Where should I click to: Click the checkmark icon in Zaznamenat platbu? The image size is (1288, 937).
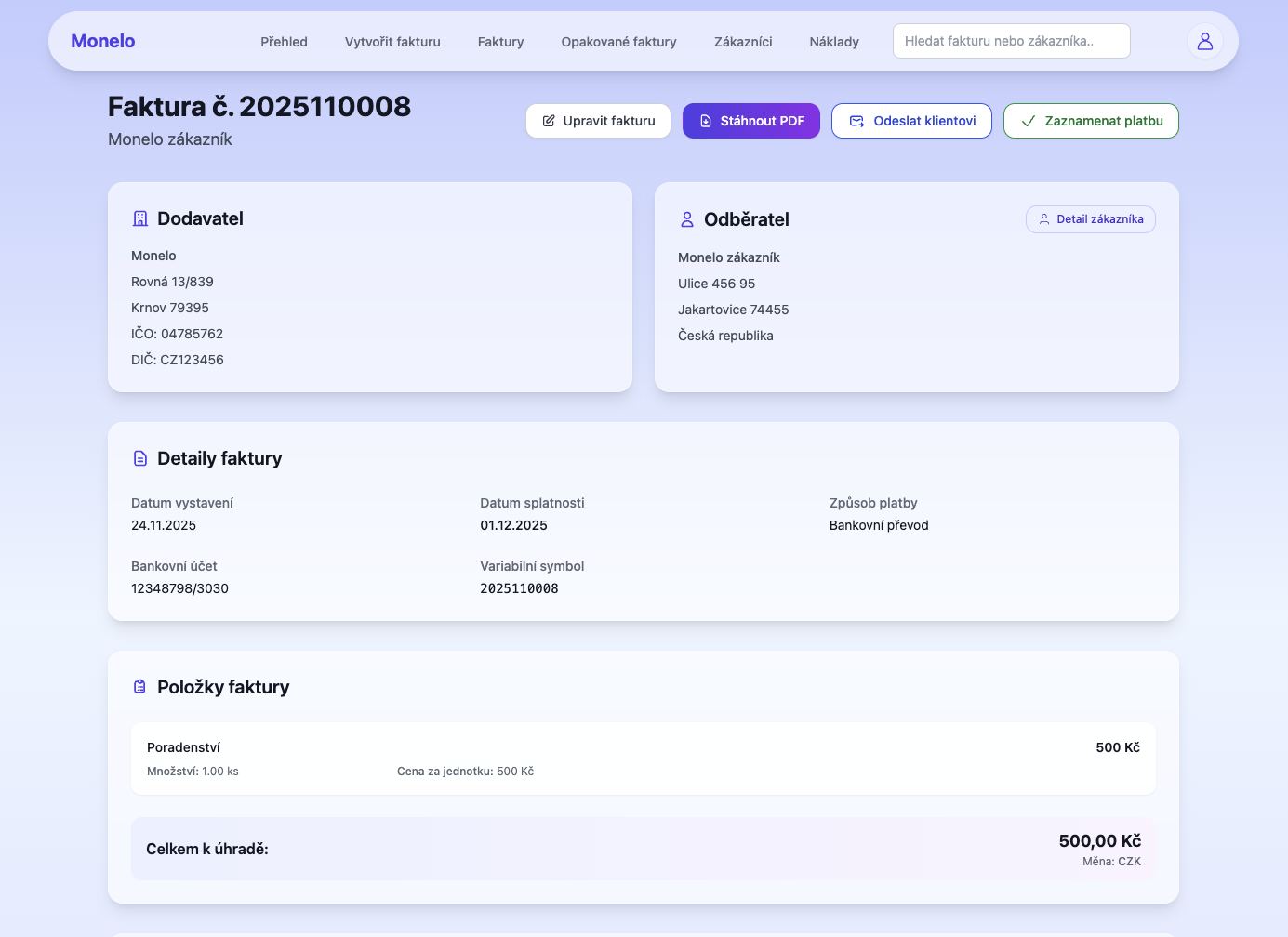tap(1029, 121)
